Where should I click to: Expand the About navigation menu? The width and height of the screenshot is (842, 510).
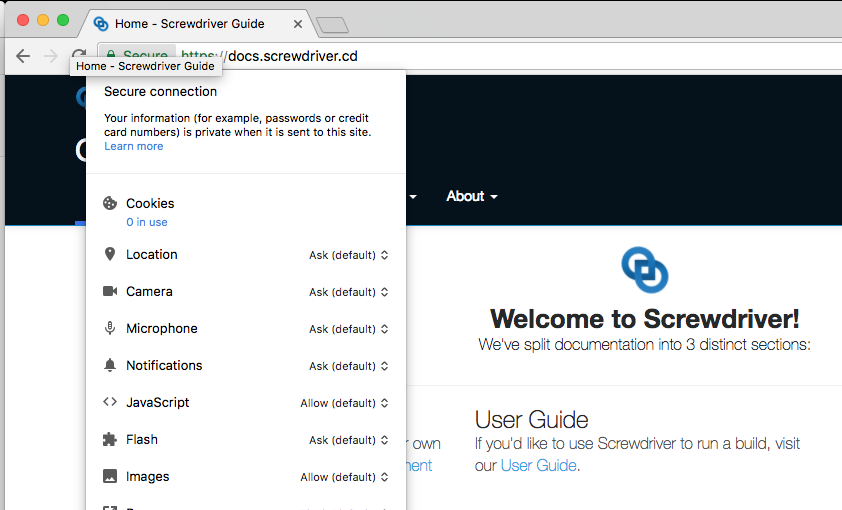tap(472, 196)
